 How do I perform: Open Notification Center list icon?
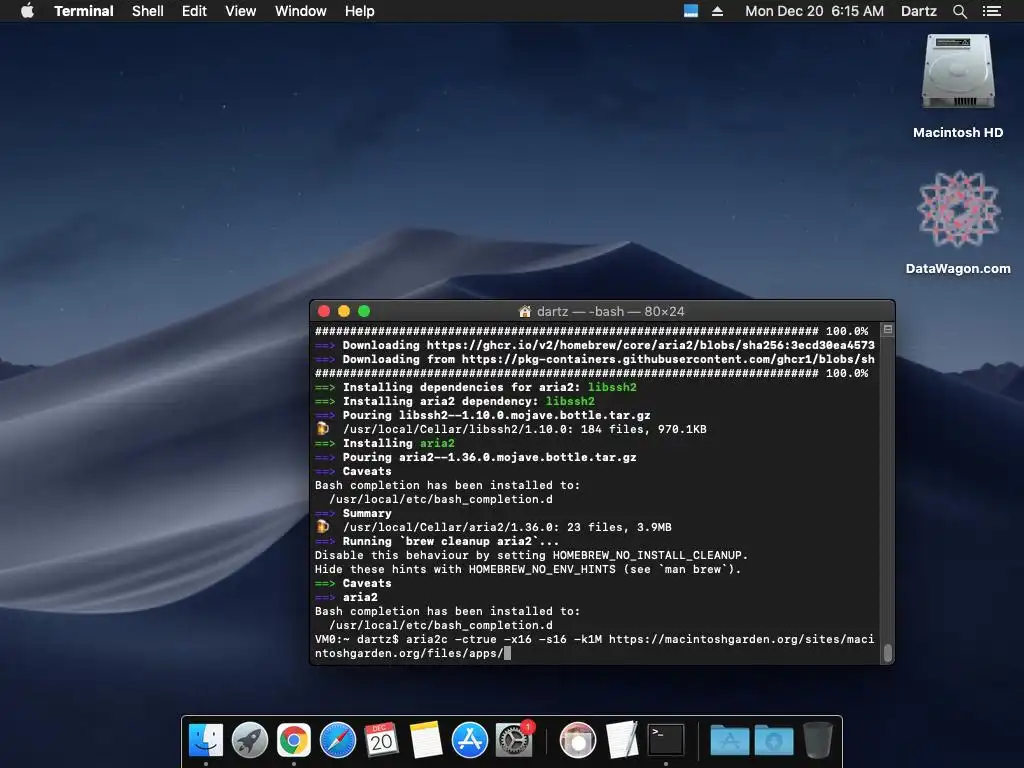tap(992, 11)
